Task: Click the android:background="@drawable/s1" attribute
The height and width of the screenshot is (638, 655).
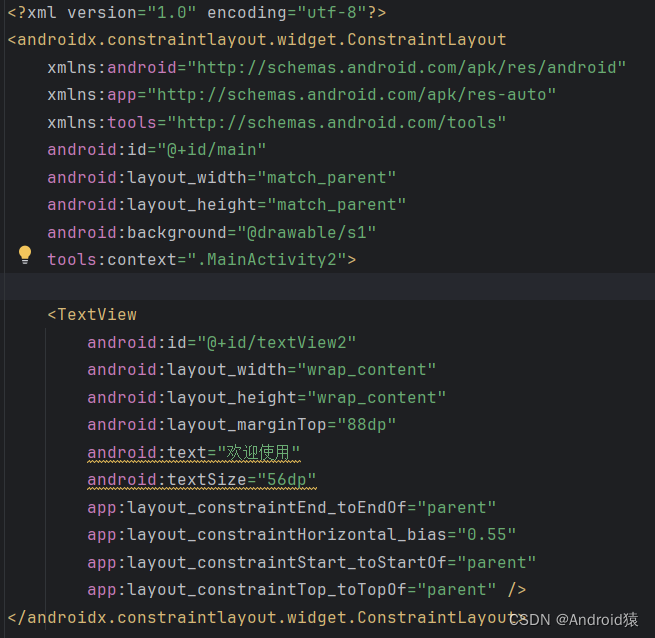Action: tap(212, 232)
